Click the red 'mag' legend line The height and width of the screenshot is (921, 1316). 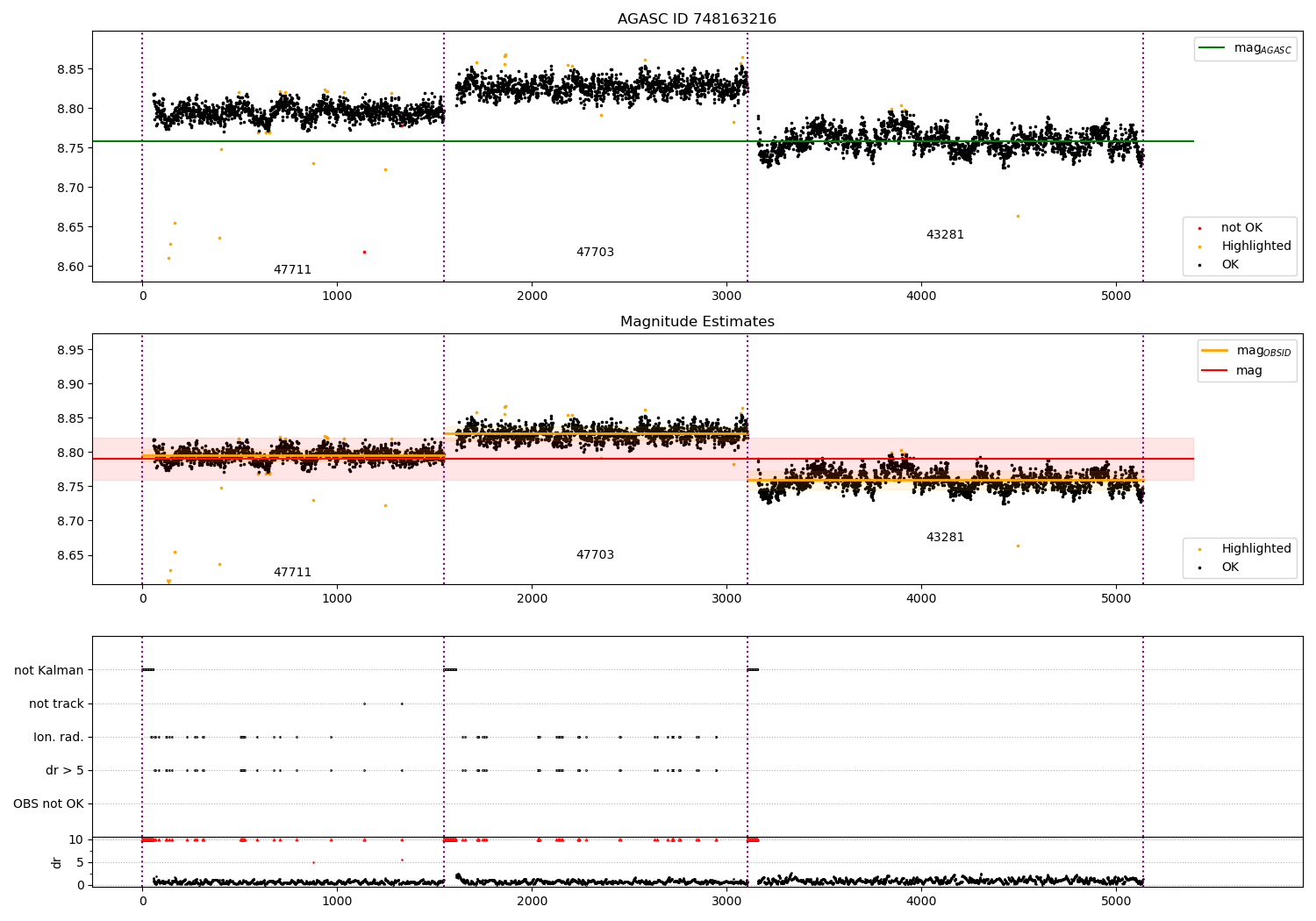tap(1214, 370)
